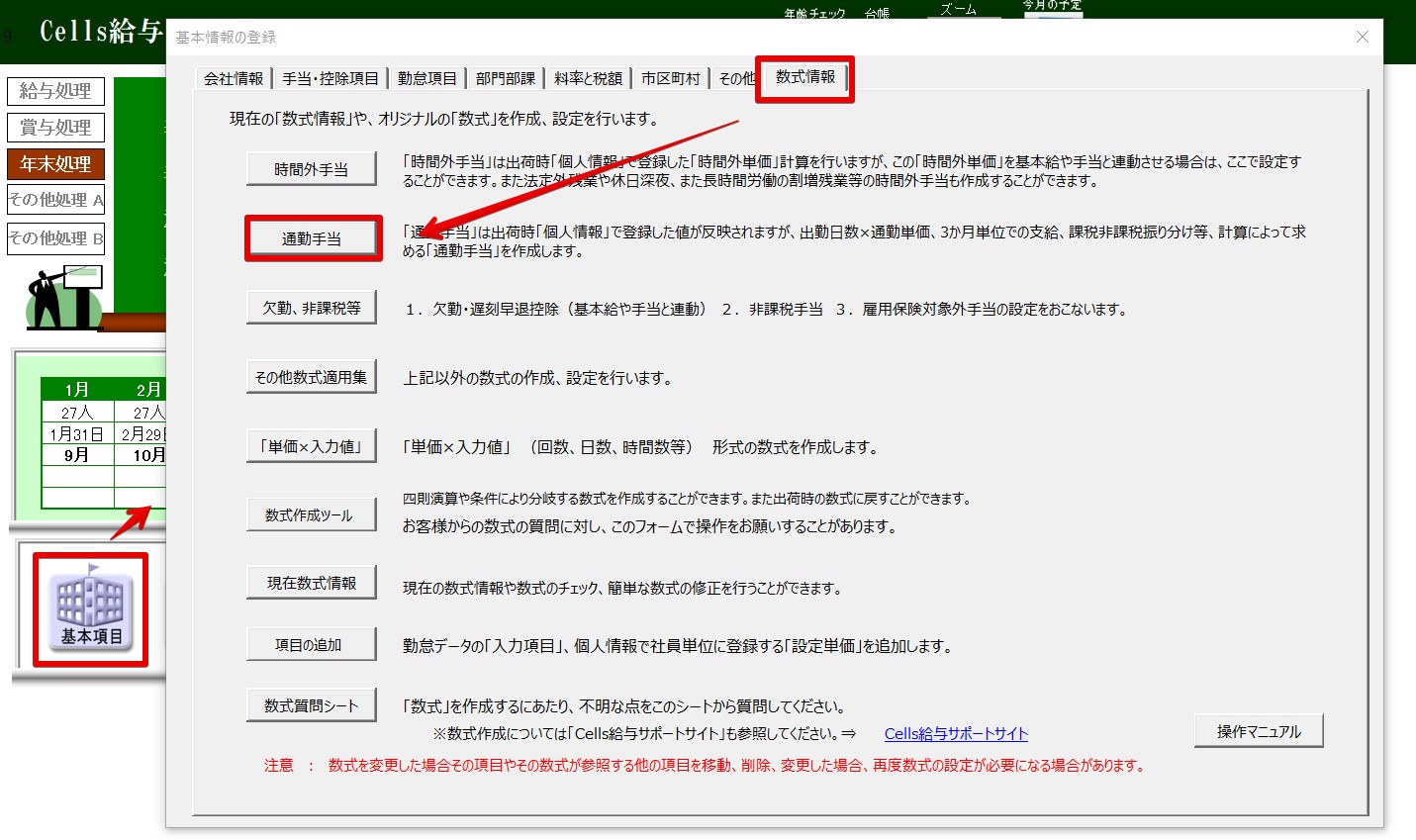Open the 操作マニュアル
This screenshot has width=1416, height=840.
(1258, 731)
